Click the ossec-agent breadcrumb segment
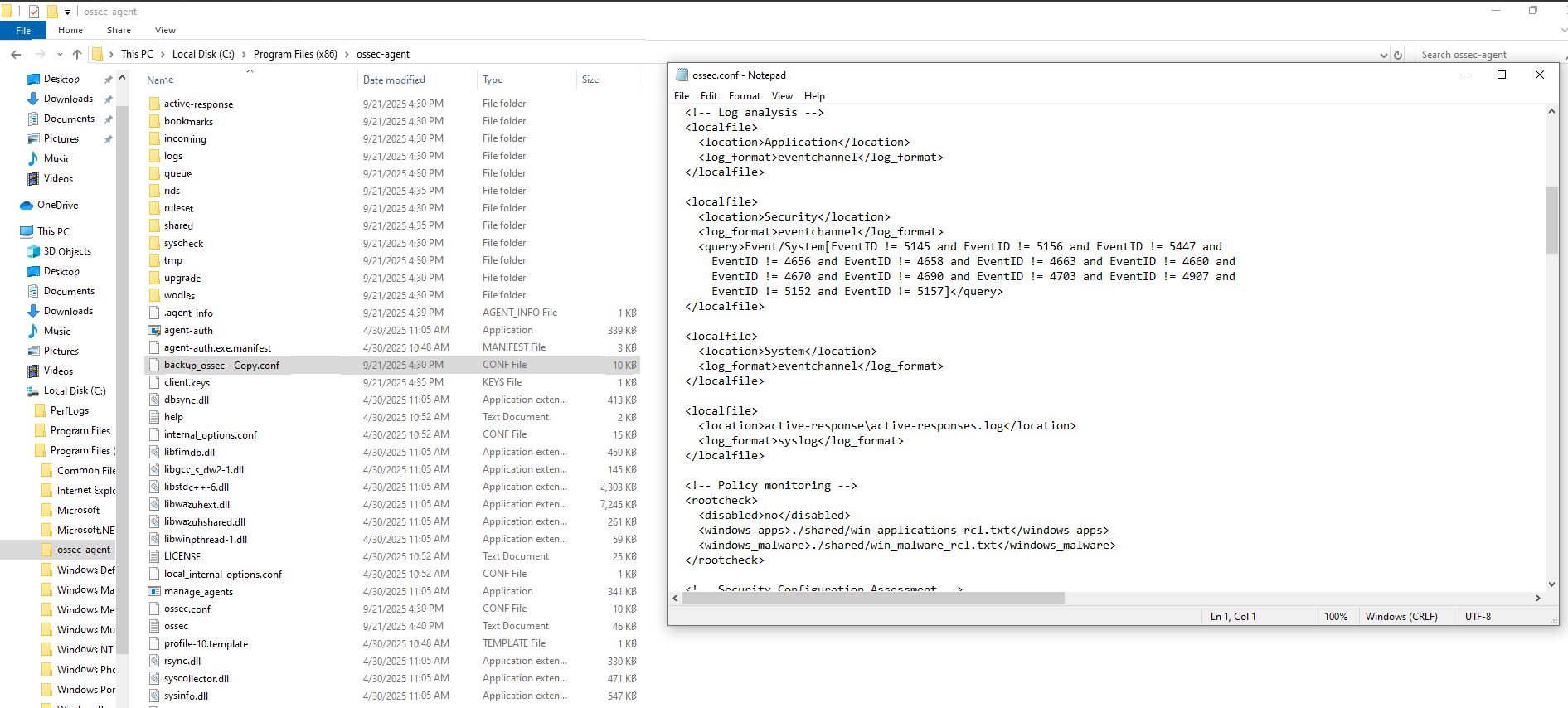The image size is (1568, 708). tap(383, 55)
